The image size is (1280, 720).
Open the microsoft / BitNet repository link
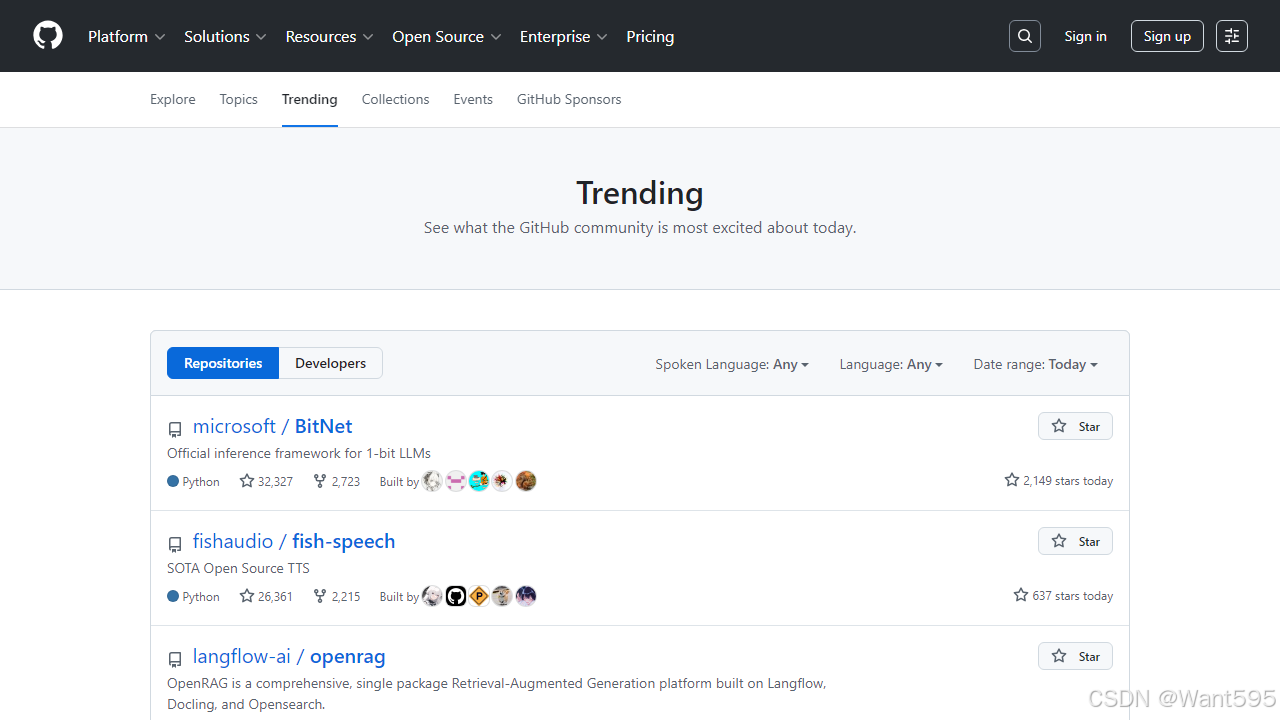(x=272, y=426)
